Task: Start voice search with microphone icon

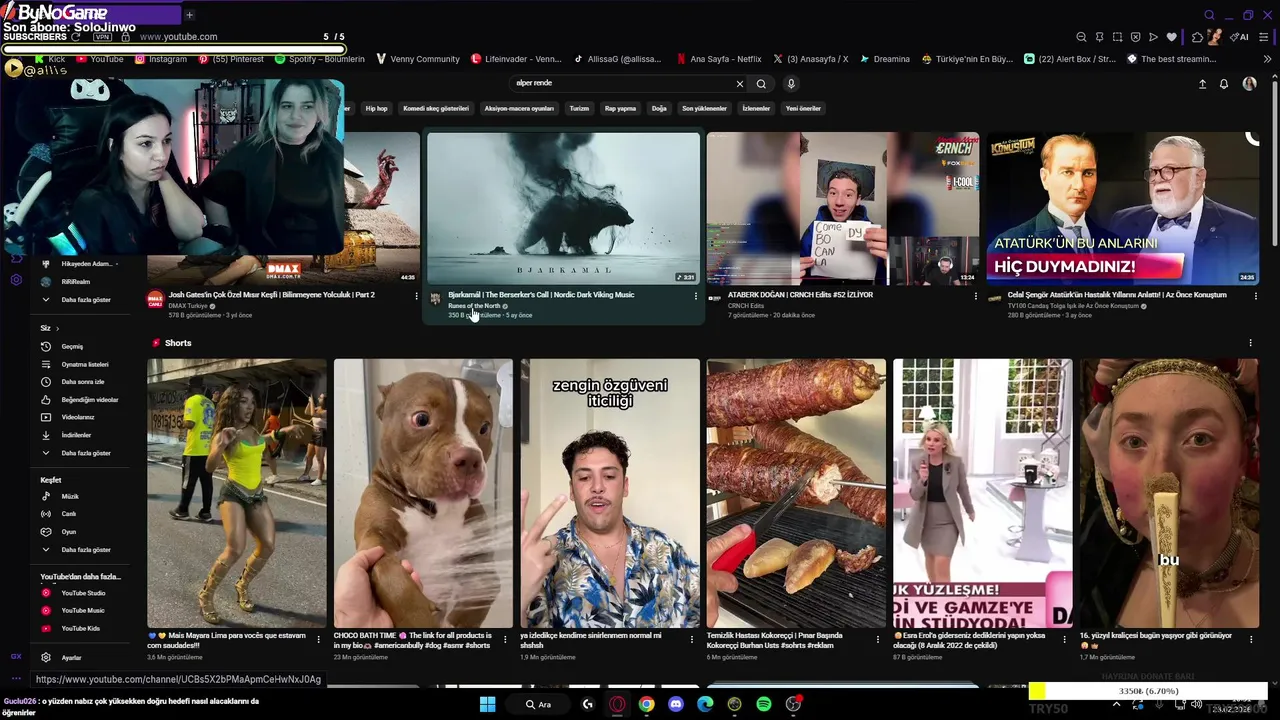Action: point(791,84)
